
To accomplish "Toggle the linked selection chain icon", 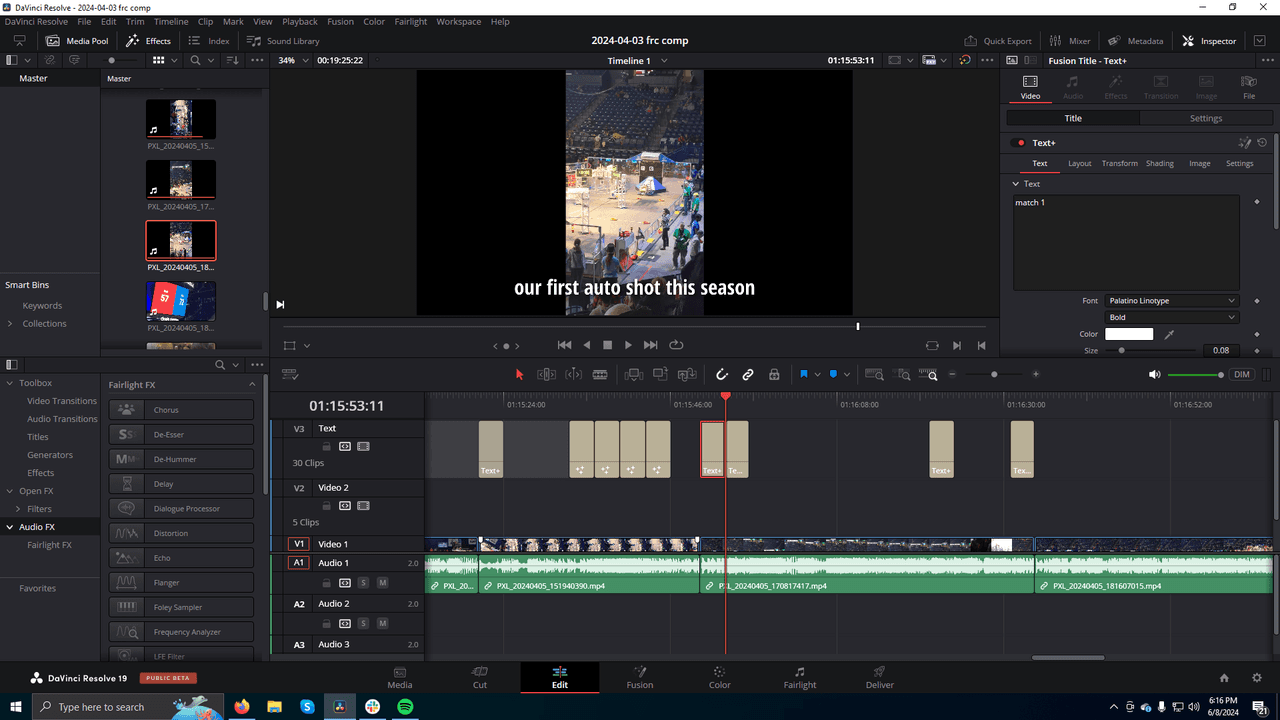I will 748,375.
